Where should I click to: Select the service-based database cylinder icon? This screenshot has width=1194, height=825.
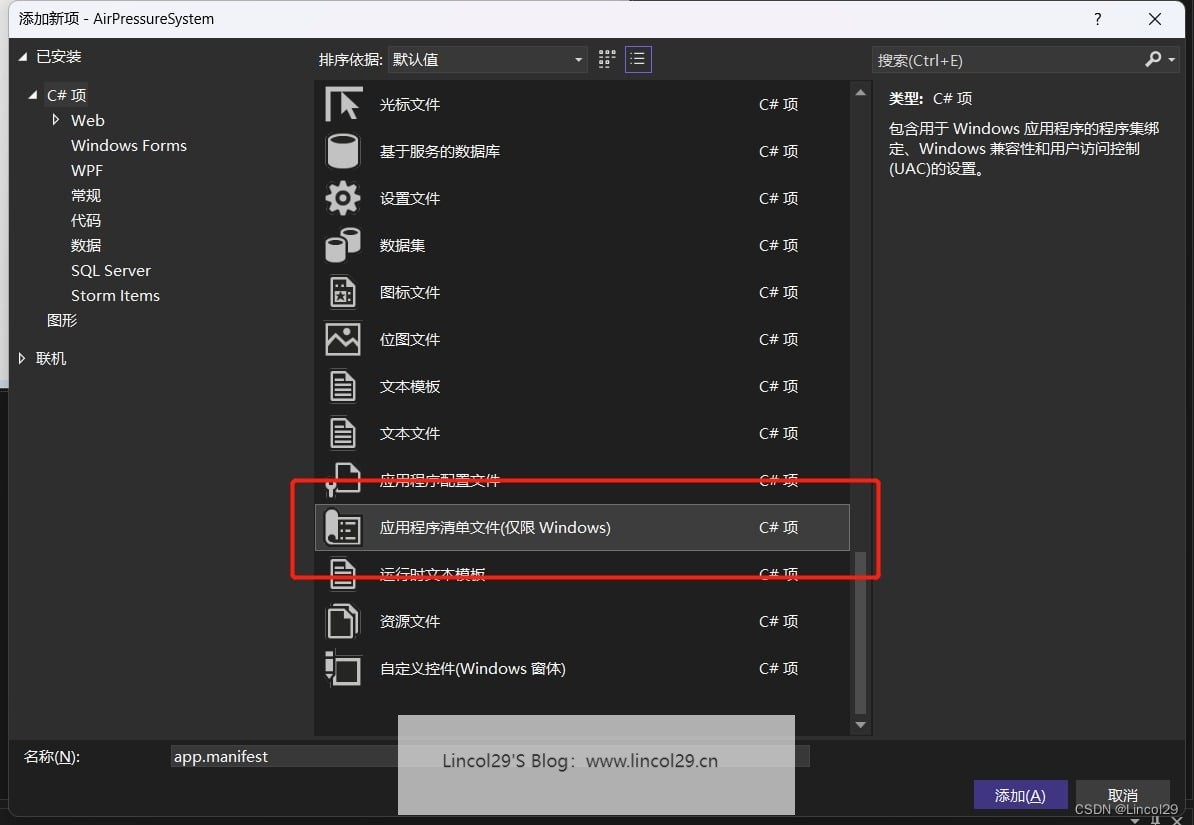[343, 152]
